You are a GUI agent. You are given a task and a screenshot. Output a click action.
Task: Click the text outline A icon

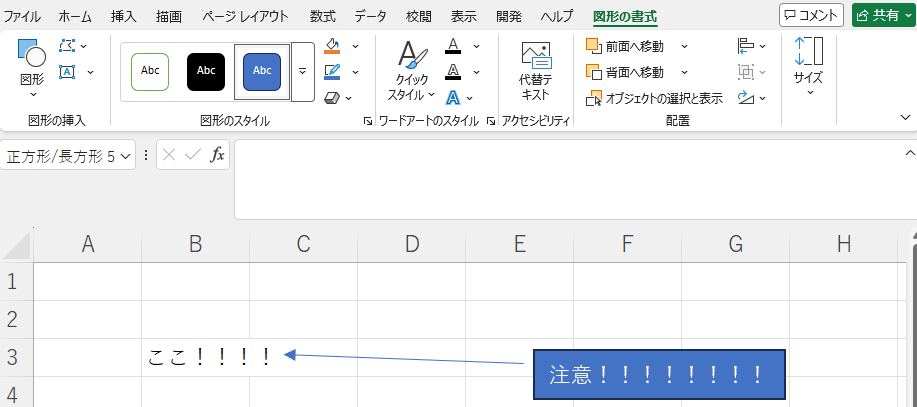453,72
